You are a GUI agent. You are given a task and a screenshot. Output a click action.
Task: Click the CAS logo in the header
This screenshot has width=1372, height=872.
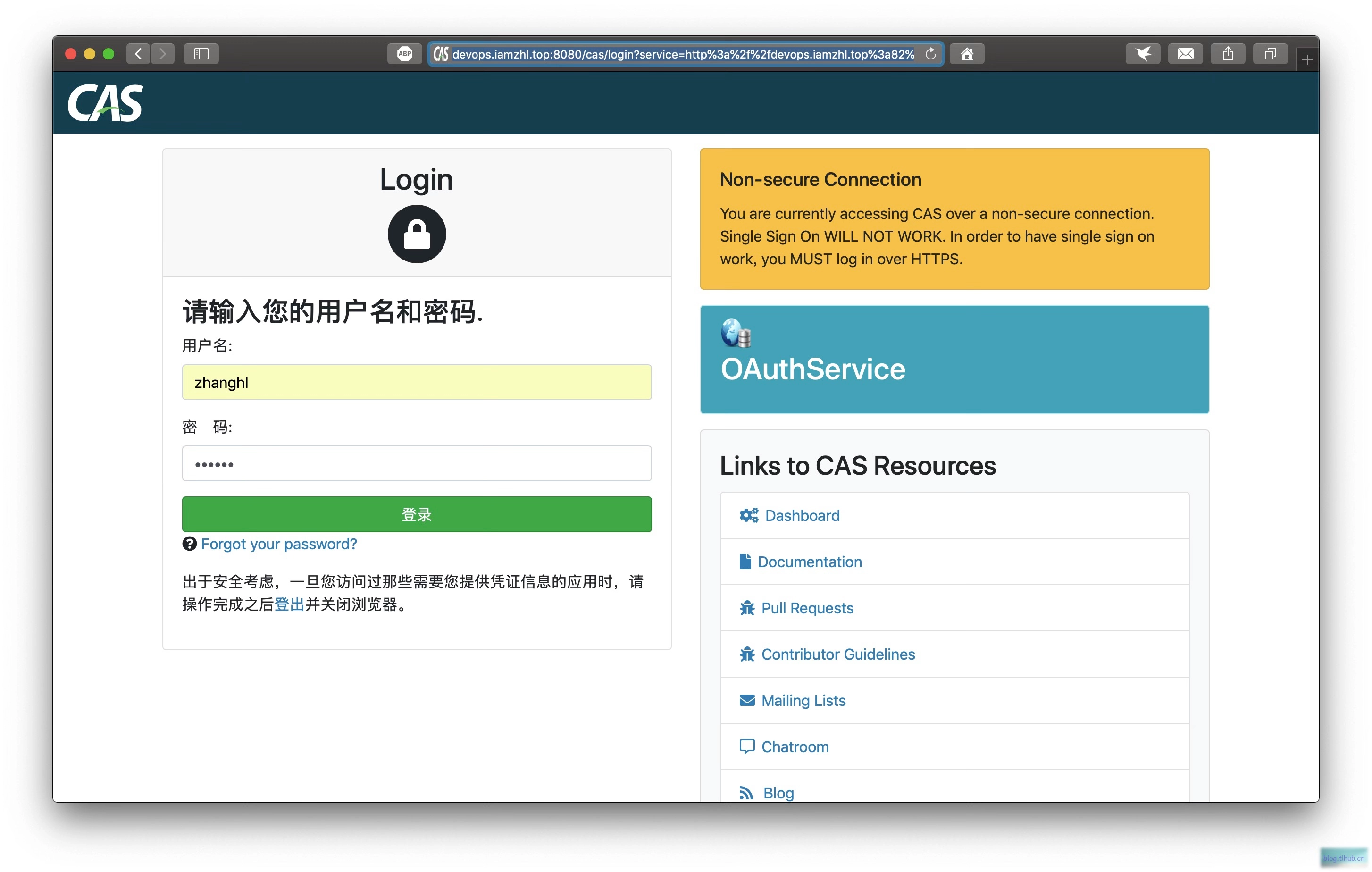pyautogui.click(x=105, y=102)
